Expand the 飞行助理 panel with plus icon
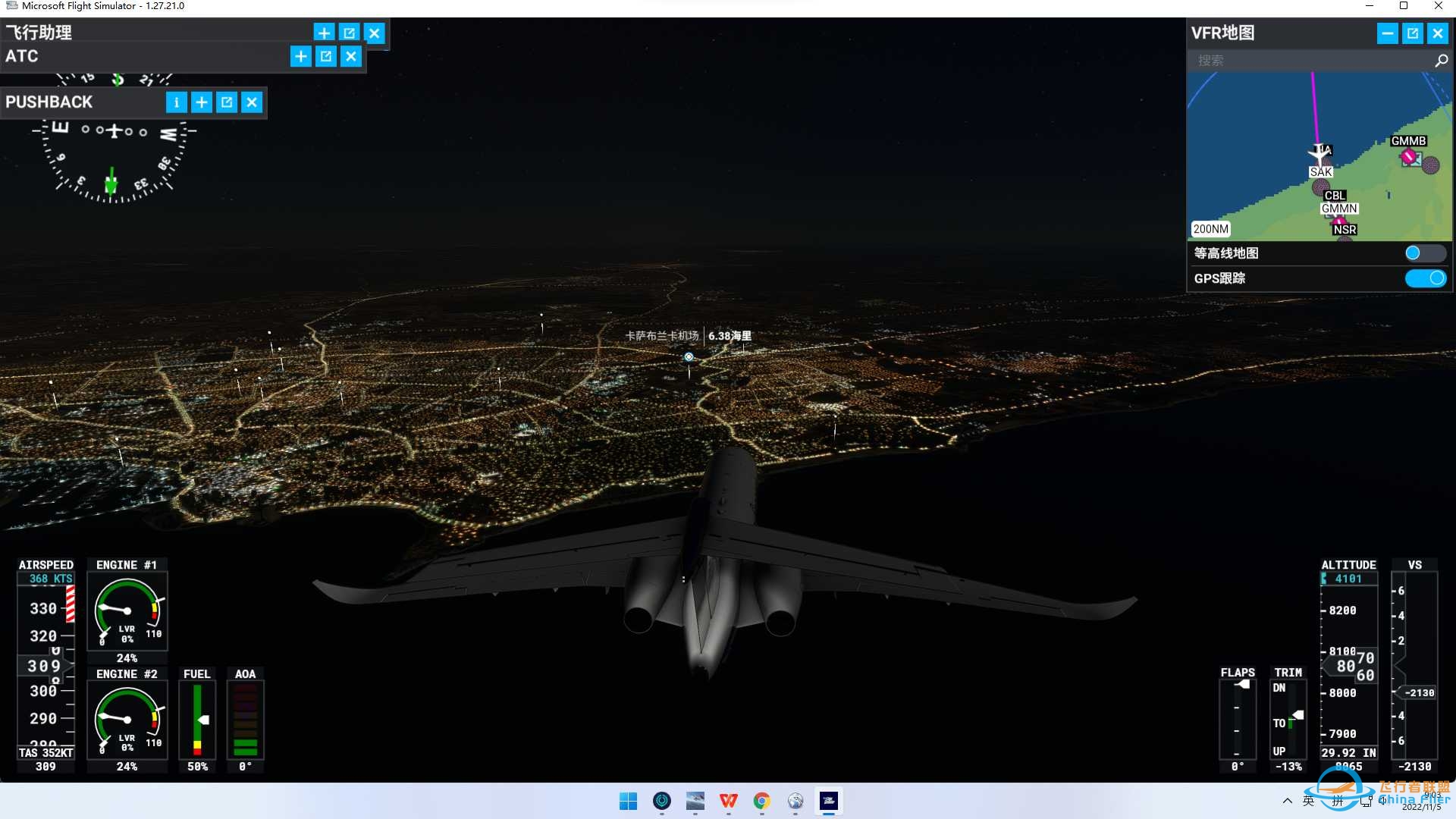 coord(324,33)
